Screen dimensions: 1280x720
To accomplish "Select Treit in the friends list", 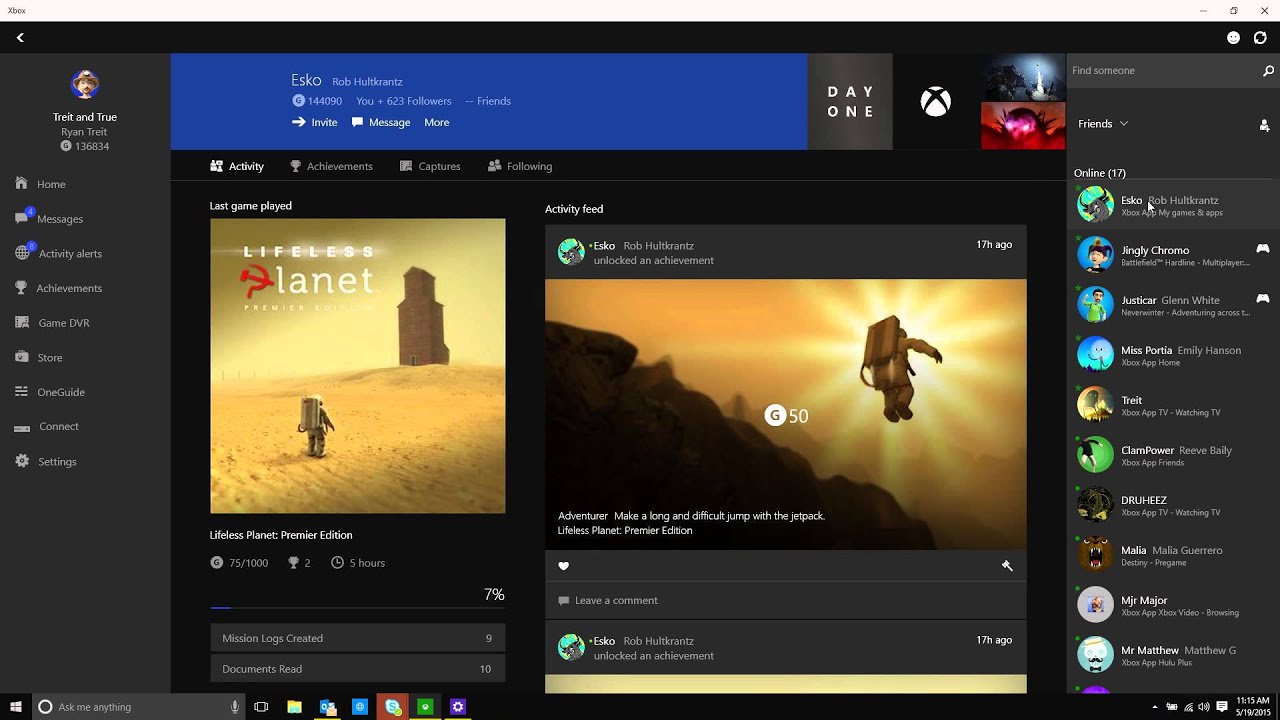I will pyautogui.click(x=1173, y=405).
